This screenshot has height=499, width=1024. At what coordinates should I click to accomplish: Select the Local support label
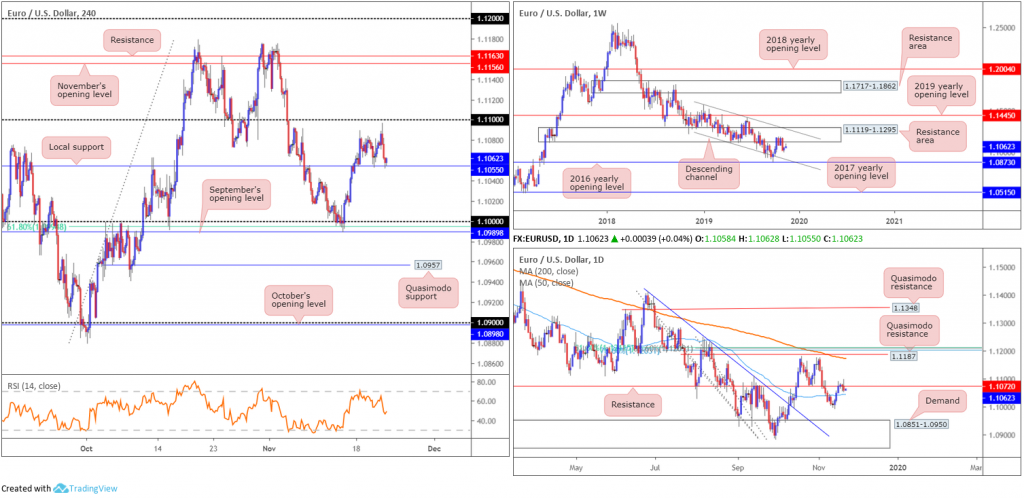[x=76, y=148]
